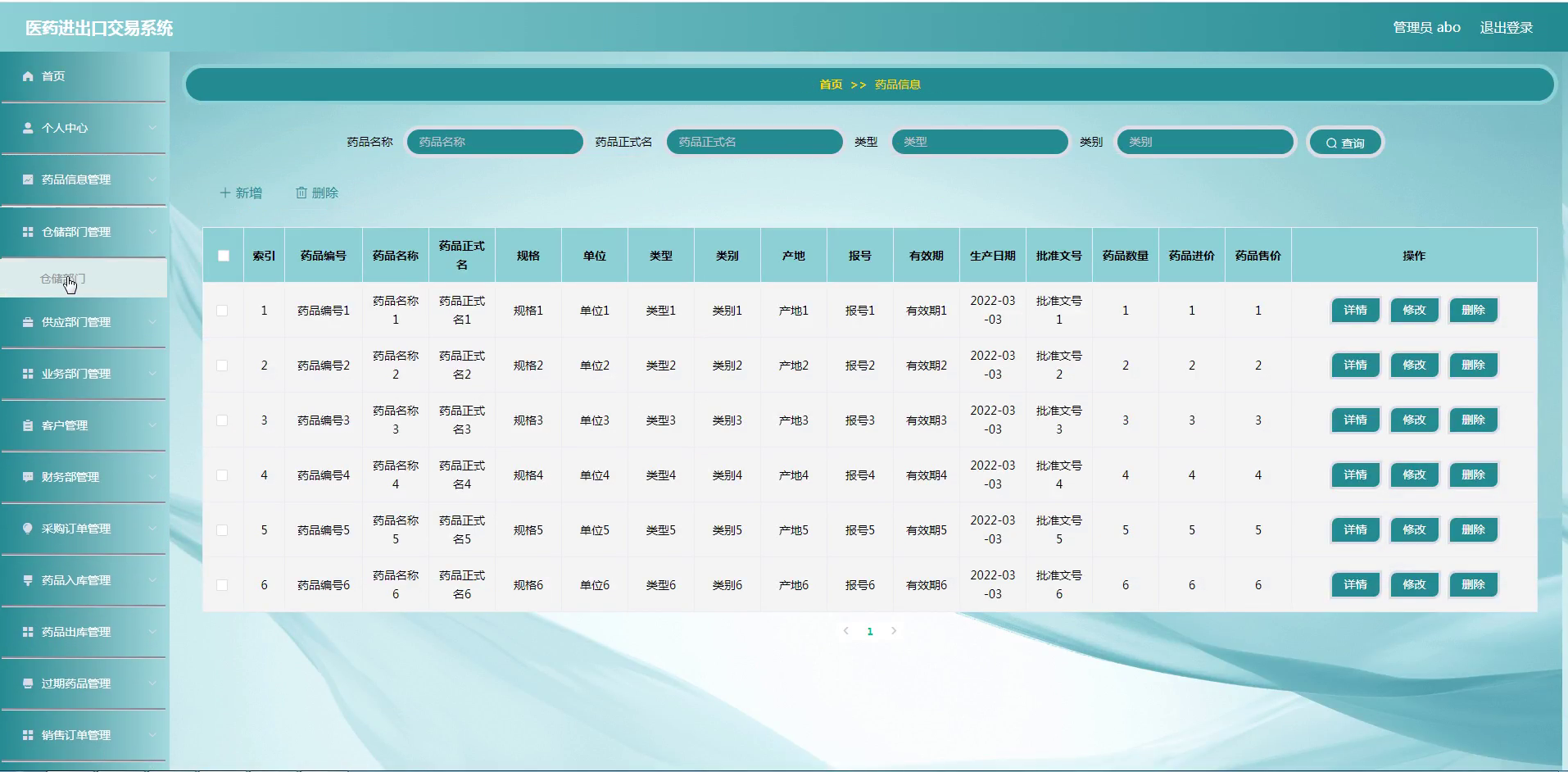This screenshot has width=1568, height=772.
Task: Click 修改 button for 药品编号5
Action: tap(1414, 530)
